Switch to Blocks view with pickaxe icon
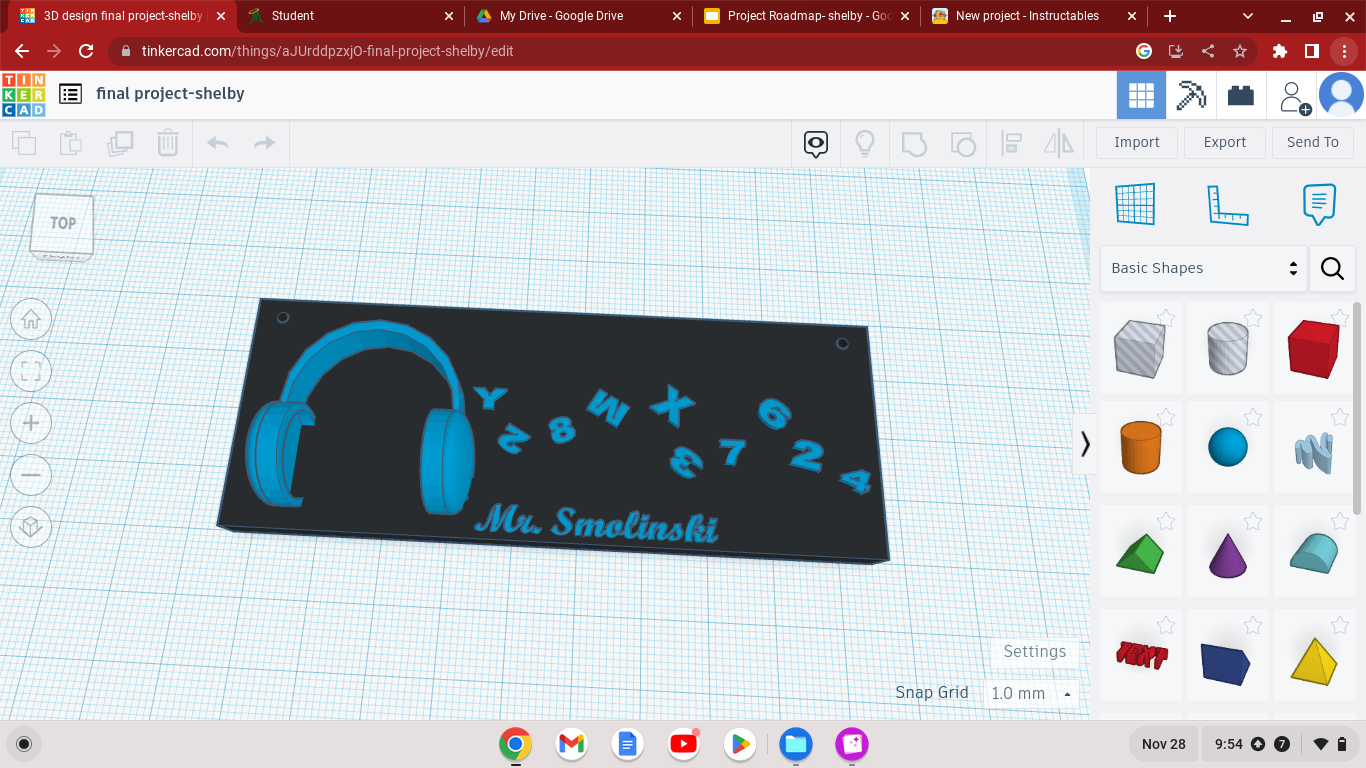 1190,94
